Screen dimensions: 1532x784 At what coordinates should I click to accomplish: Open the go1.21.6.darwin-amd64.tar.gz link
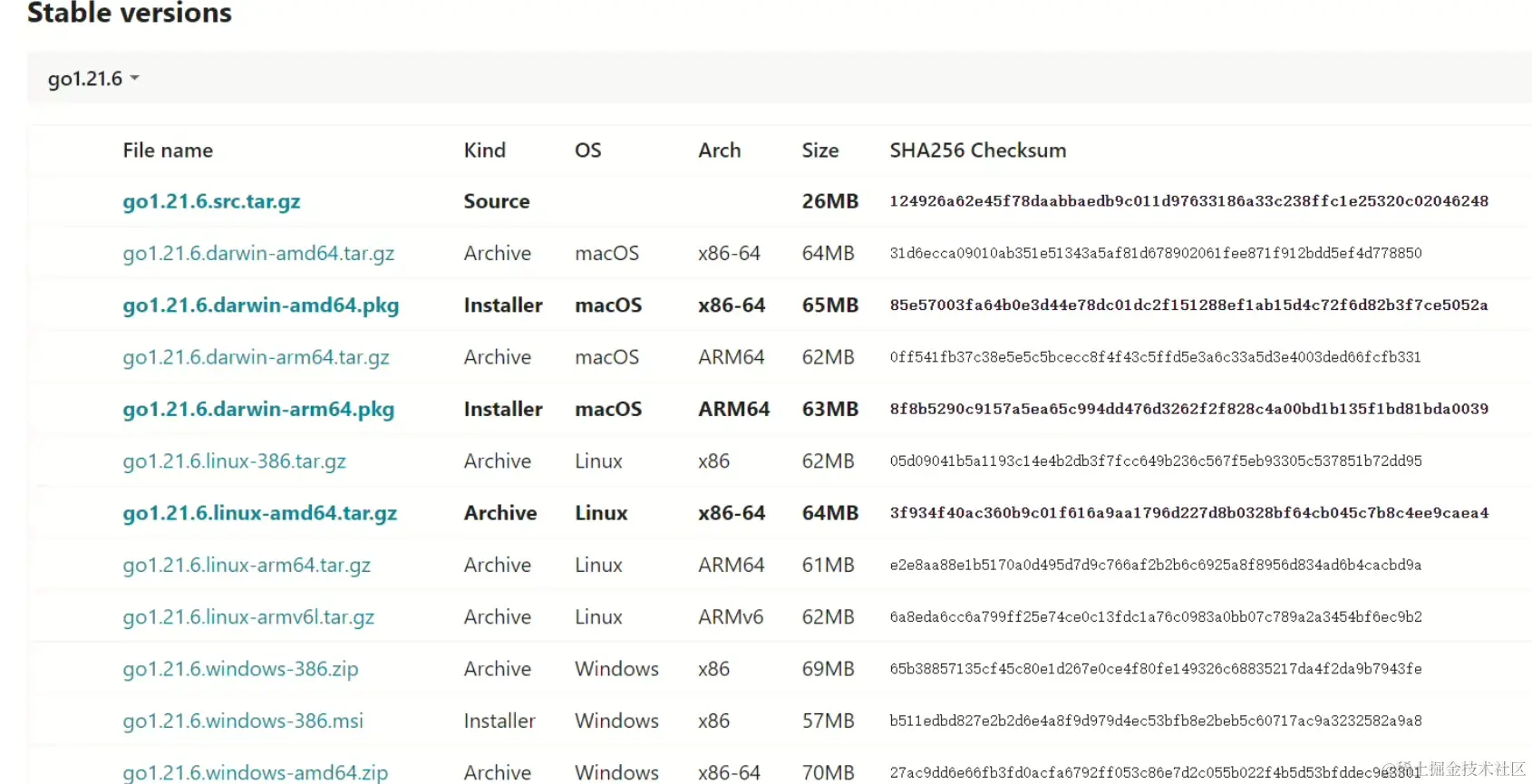tap(258, 253)
